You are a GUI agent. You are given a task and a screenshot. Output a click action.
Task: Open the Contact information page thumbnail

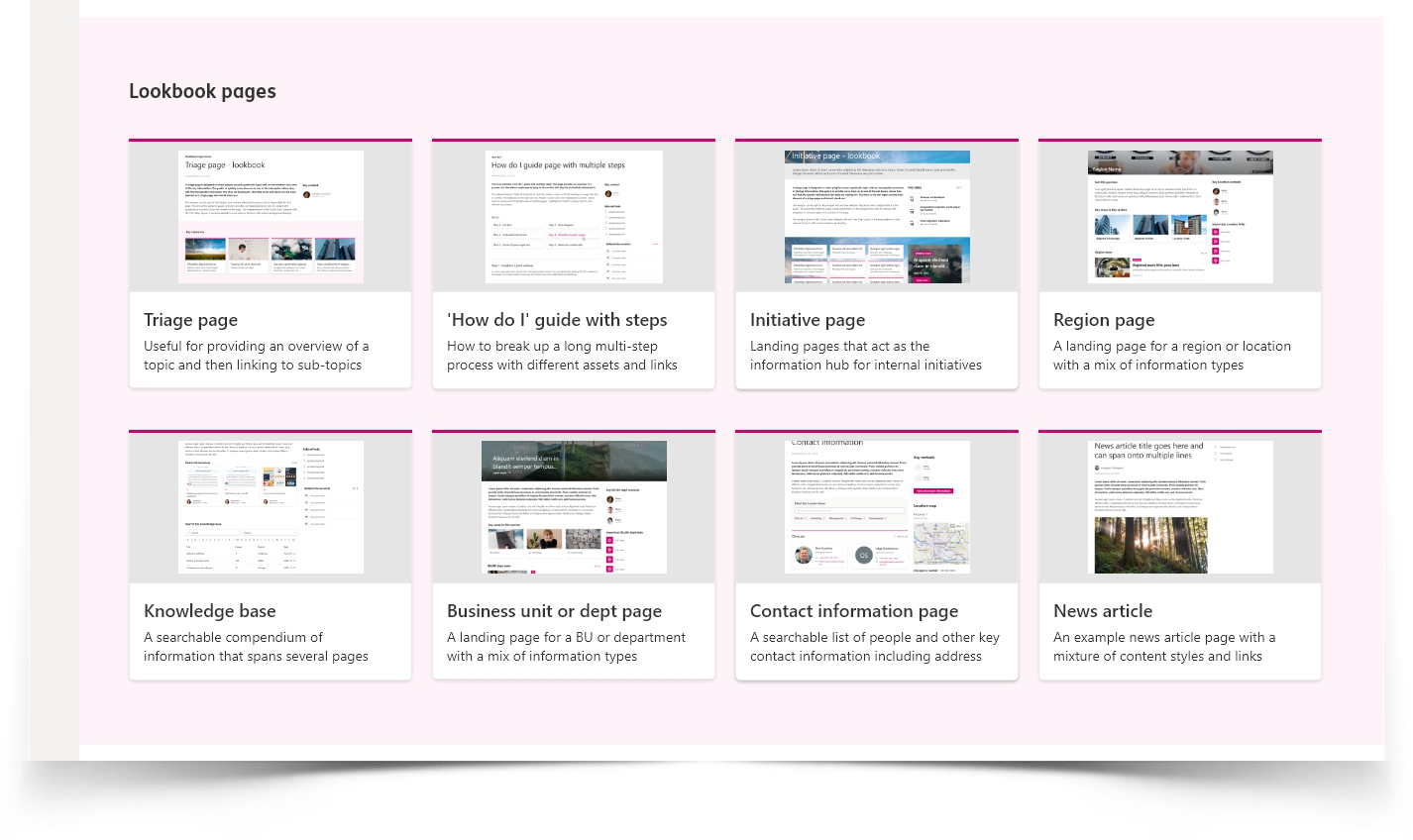(x=877, y=507)
